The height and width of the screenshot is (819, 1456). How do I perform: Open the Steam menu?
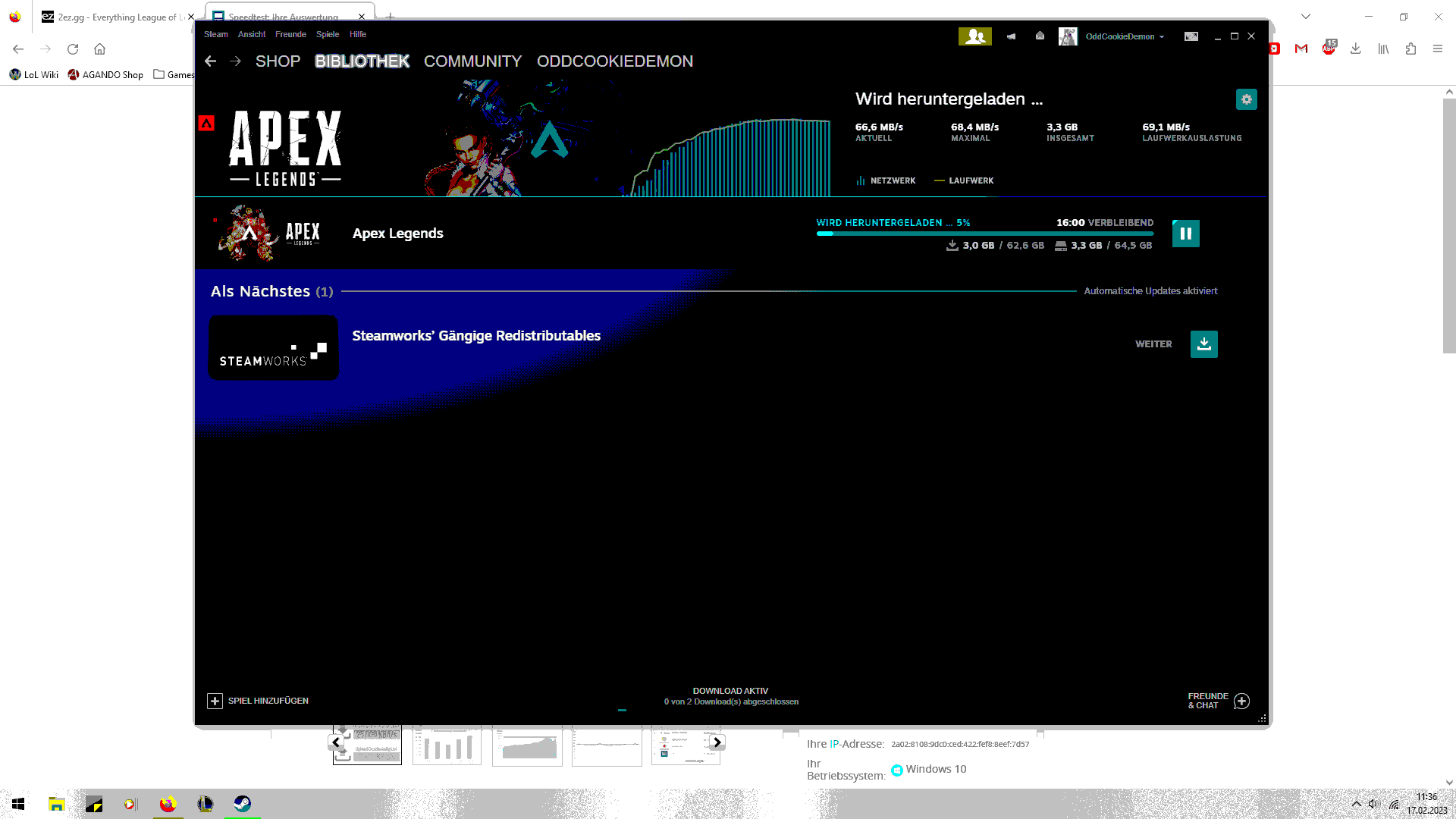click(216, 34)
